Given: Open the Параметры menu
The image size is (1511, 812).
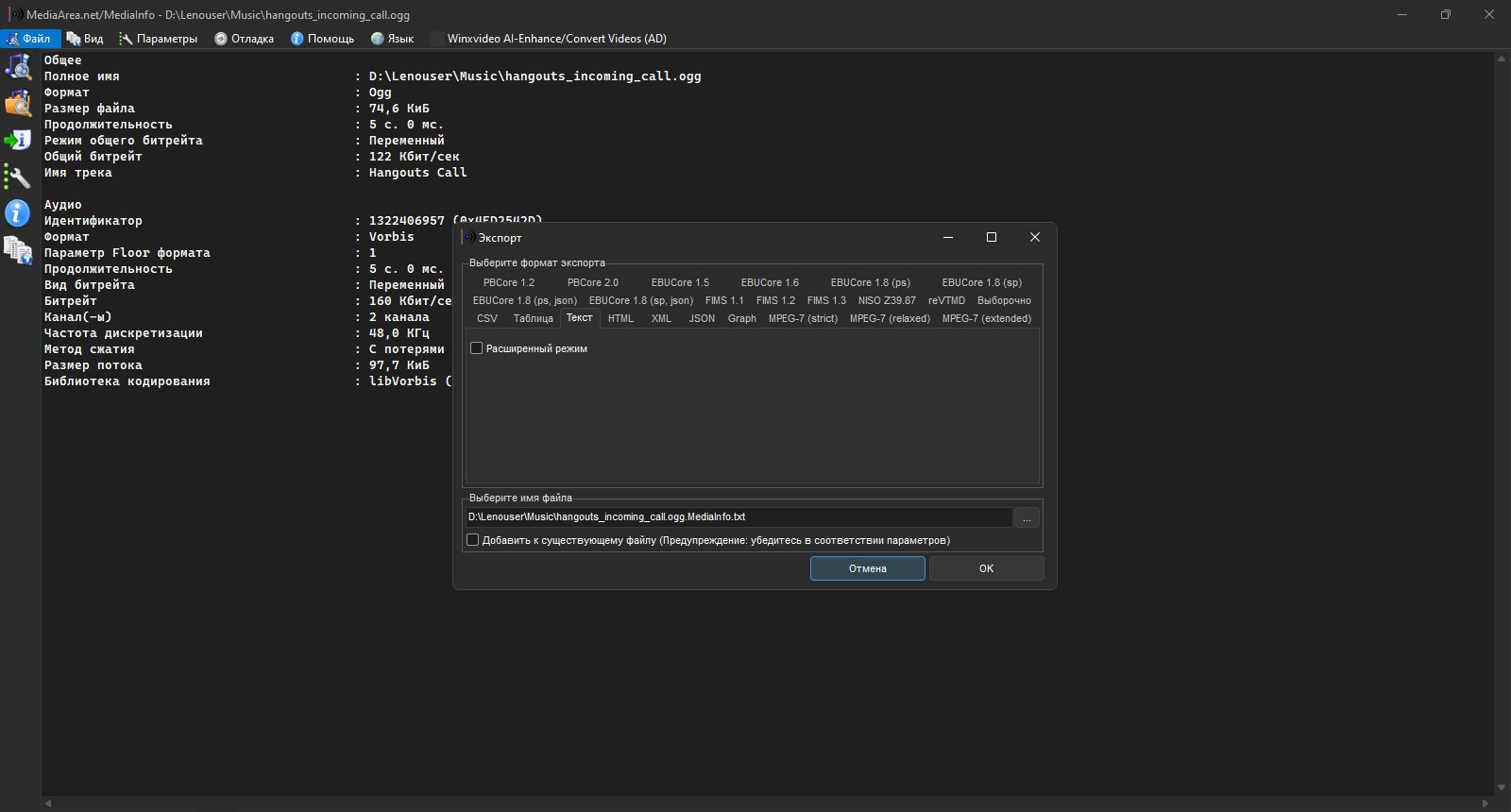Looking at the screenshot, I should 158,39.
